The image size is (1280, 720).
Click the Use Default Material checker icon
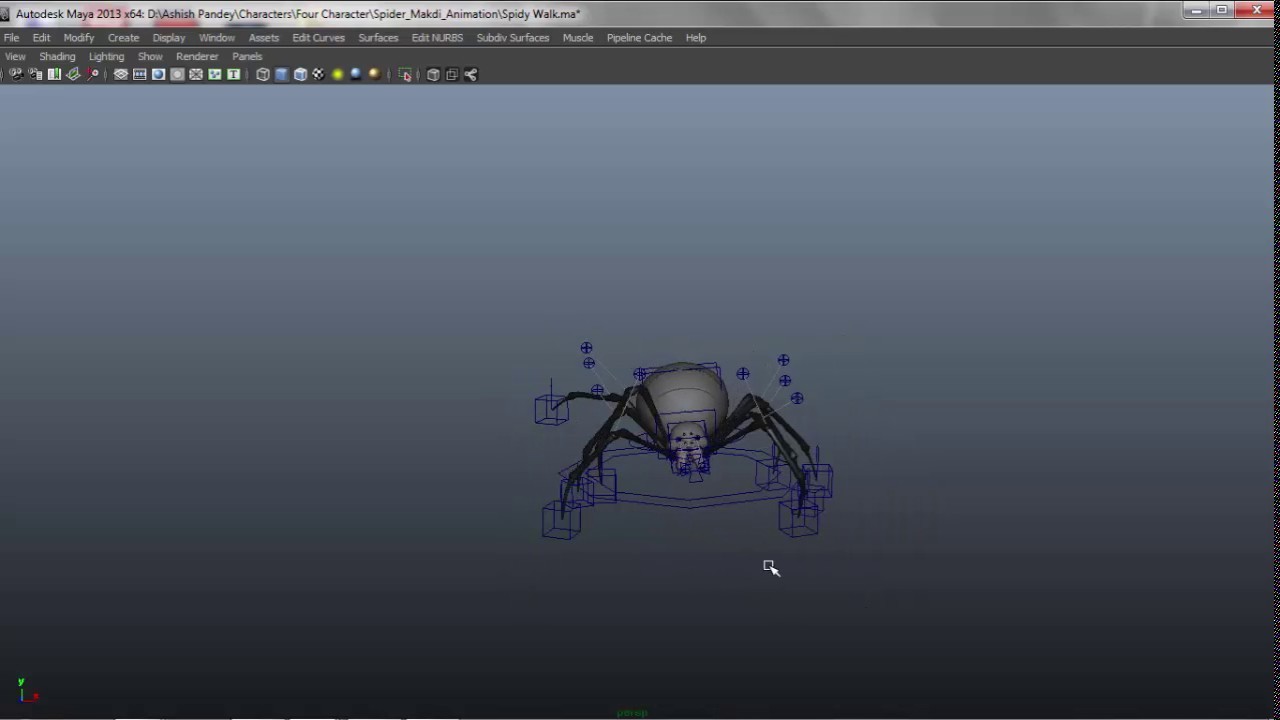[x=318, y=74]
